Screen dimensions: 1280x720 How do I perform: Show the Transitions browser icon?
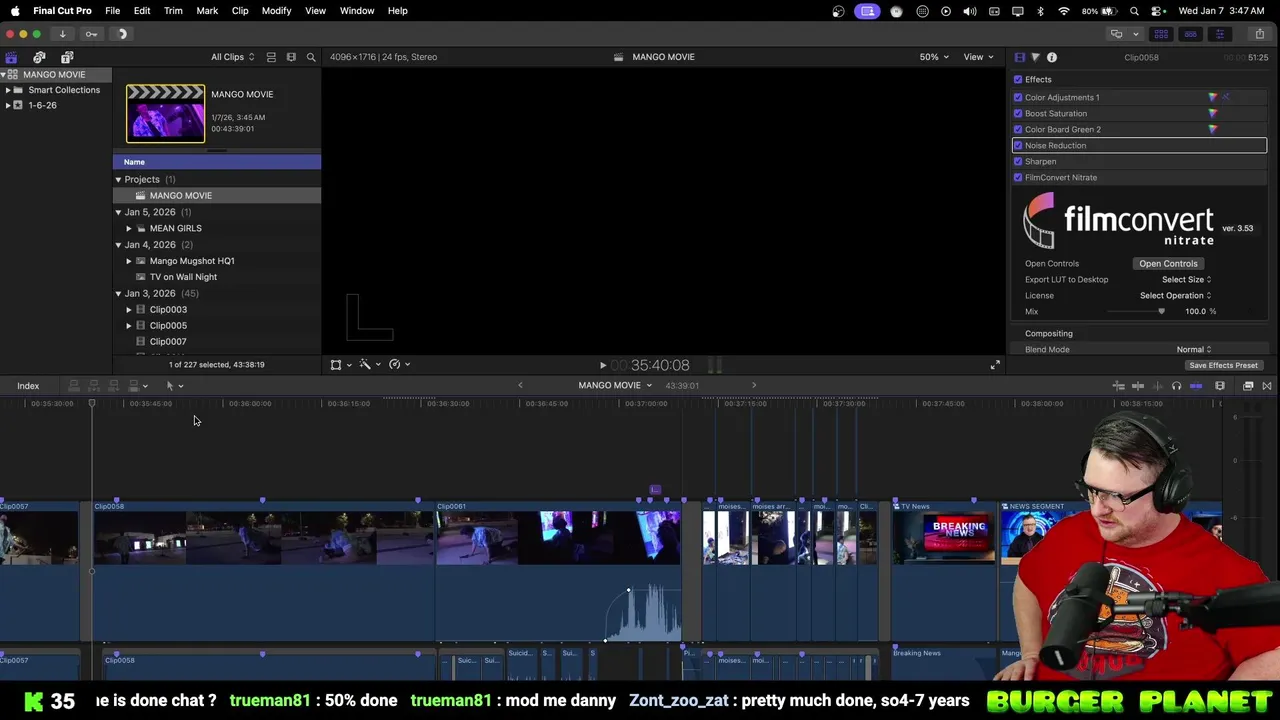click(x=1267, y=386)
